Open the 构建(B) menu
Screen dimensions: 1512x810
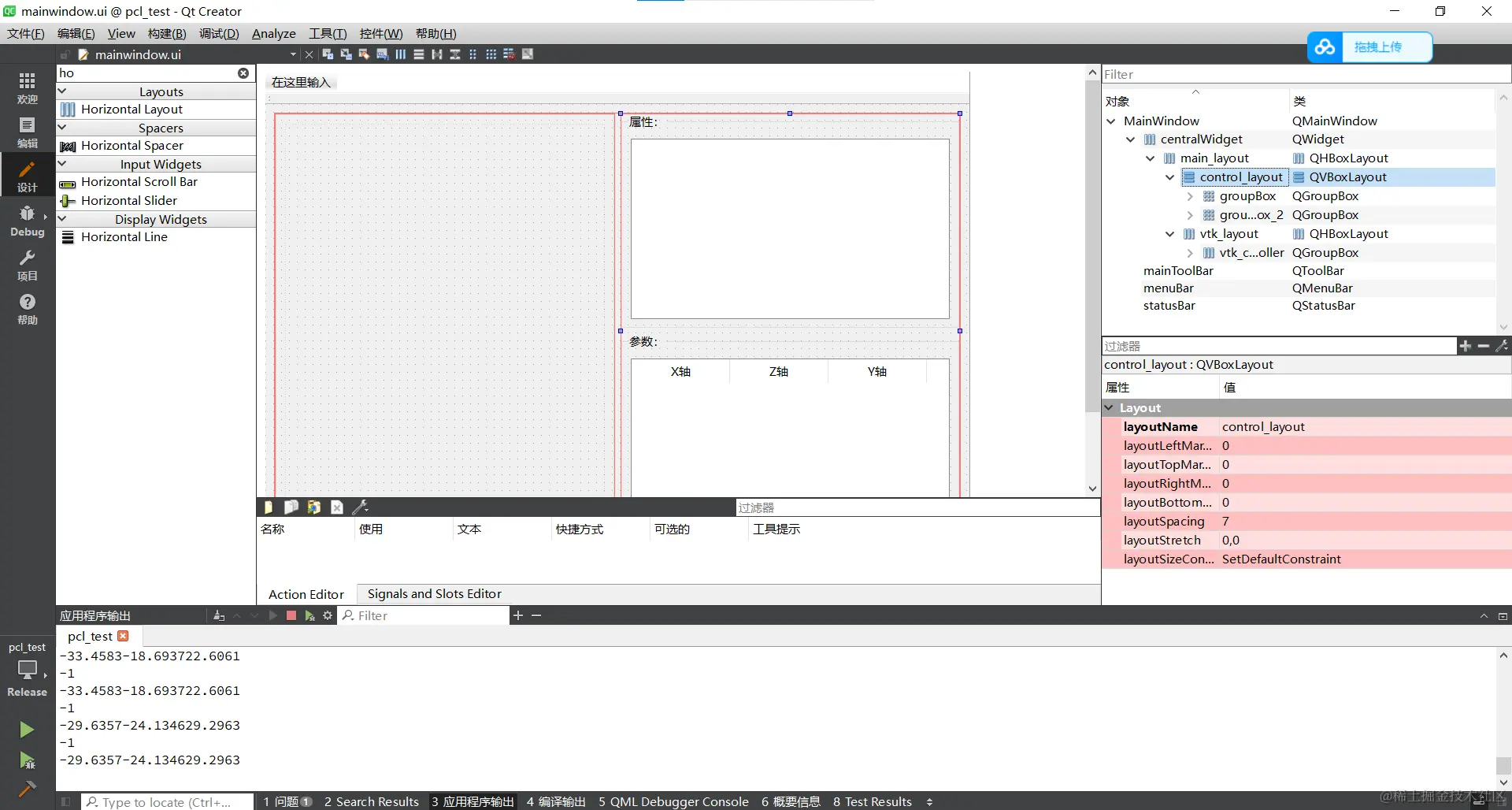click(x=167, y=33)
